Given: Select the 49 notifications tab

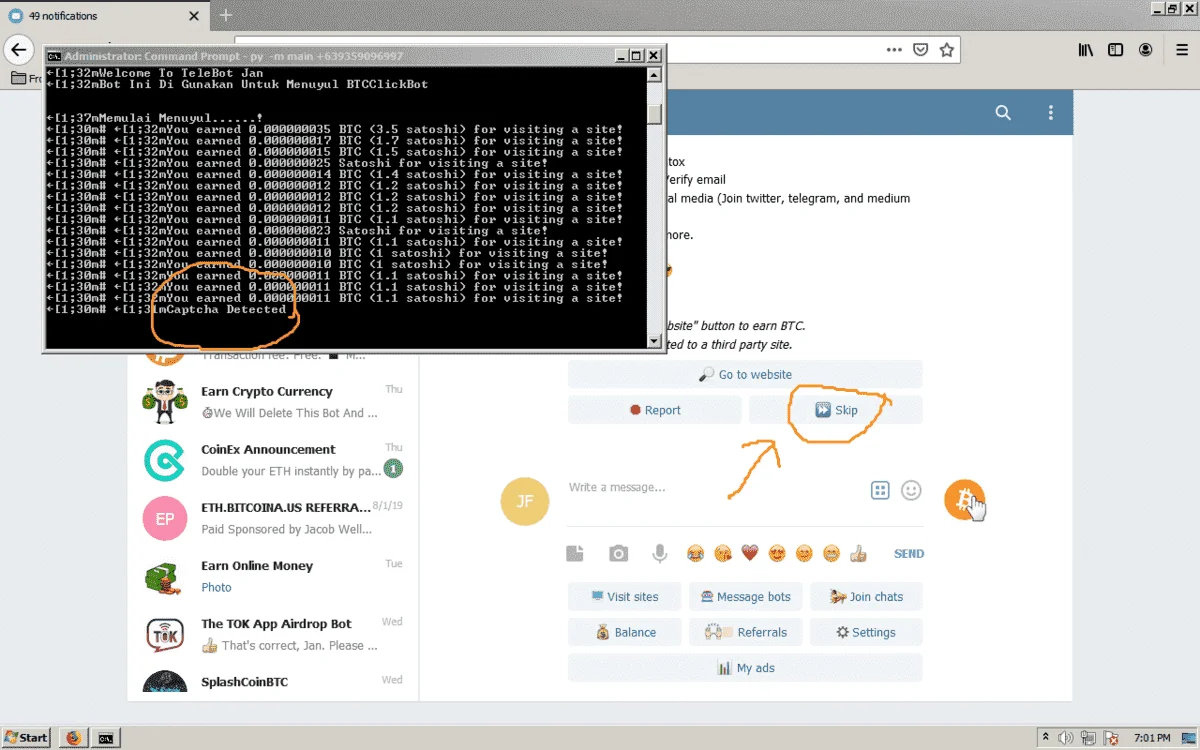Looking at the screenshot, I should 103,15.
